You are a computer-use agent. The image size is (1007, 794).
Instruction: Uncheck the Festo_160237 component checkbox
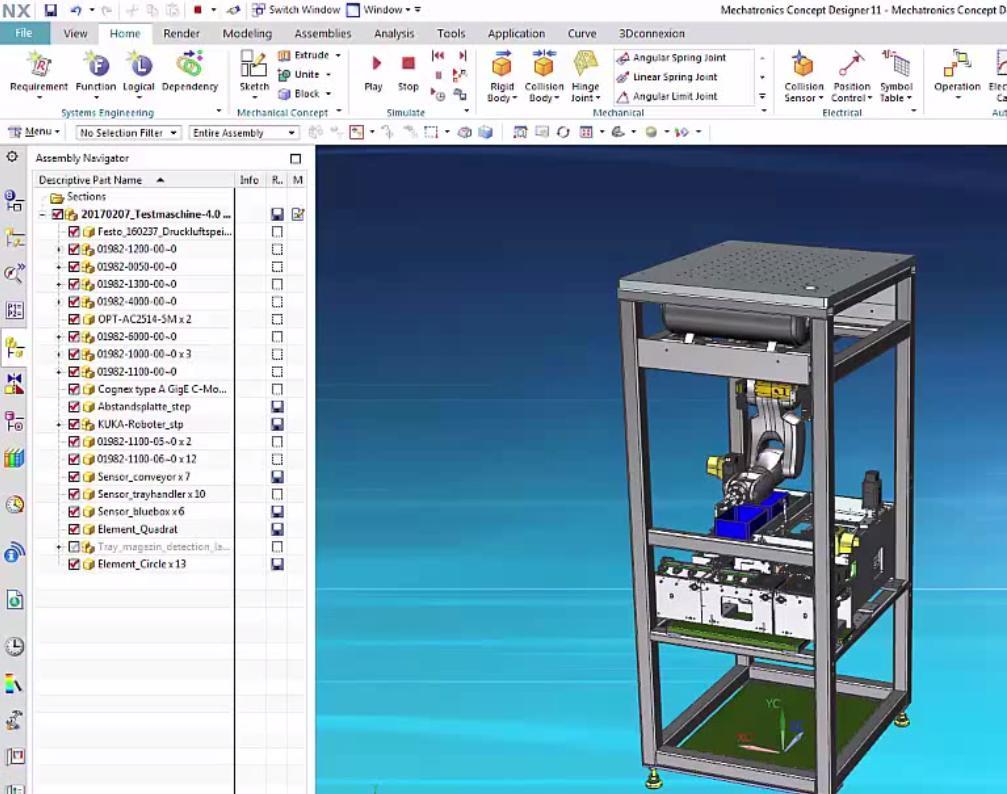[74, 232]
